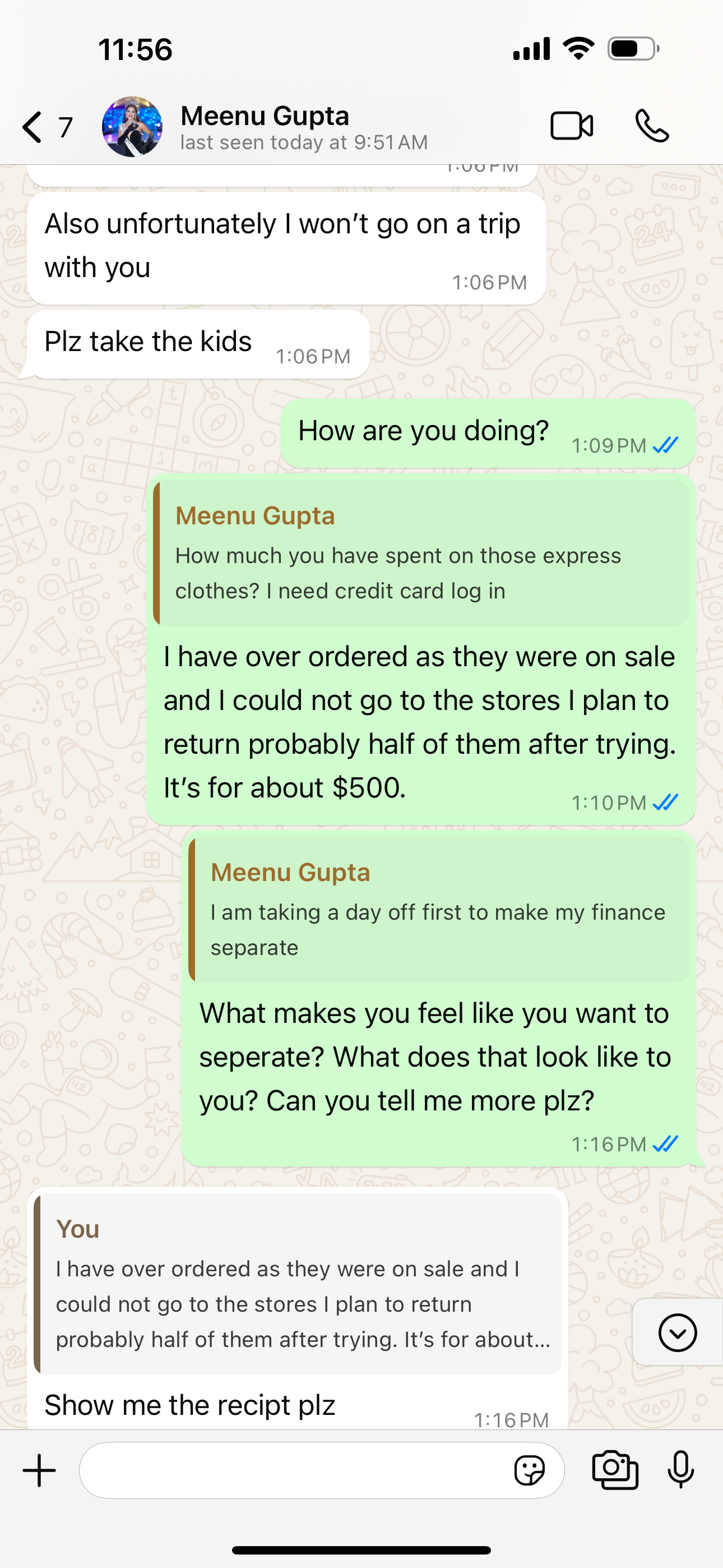Image resolution: width=723 pixels, height=1568 pixels.
Task: Start a voice call with Meenu Gupta
Action: (652, 127)
